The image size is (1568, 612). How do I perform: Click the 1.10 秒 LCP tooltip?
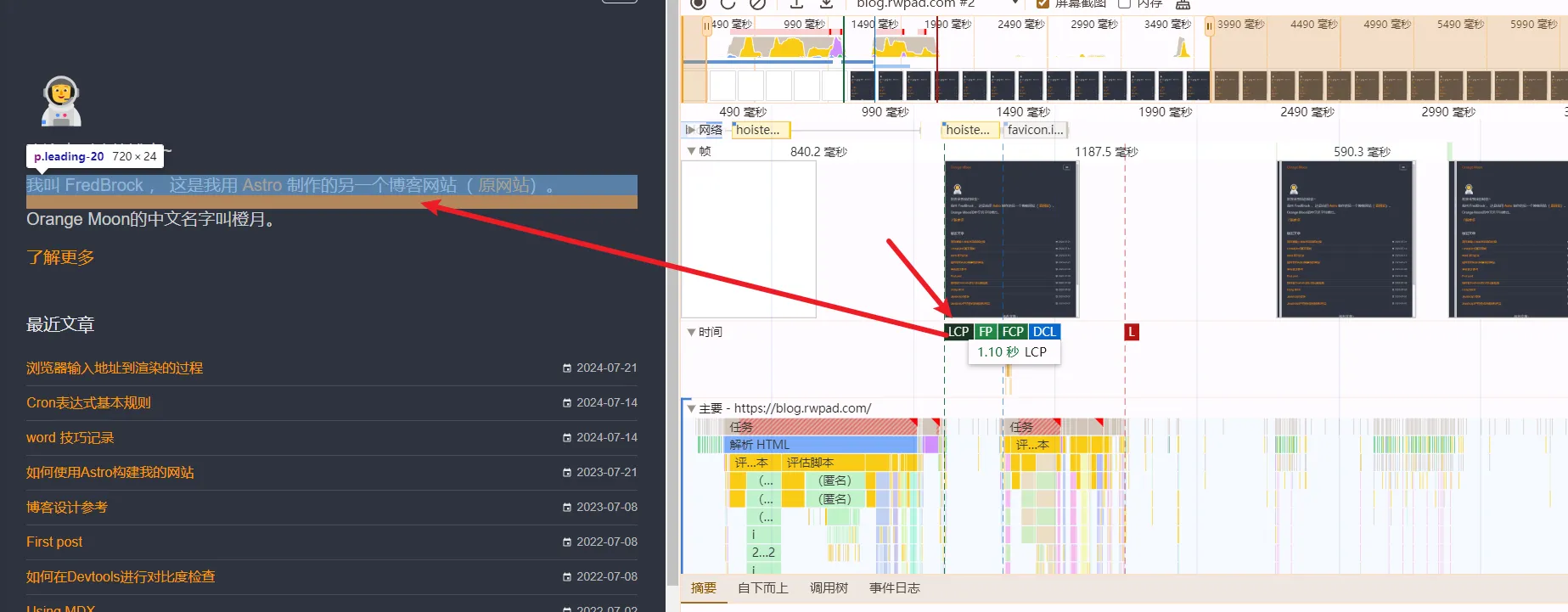click(x=1014, y=351)
